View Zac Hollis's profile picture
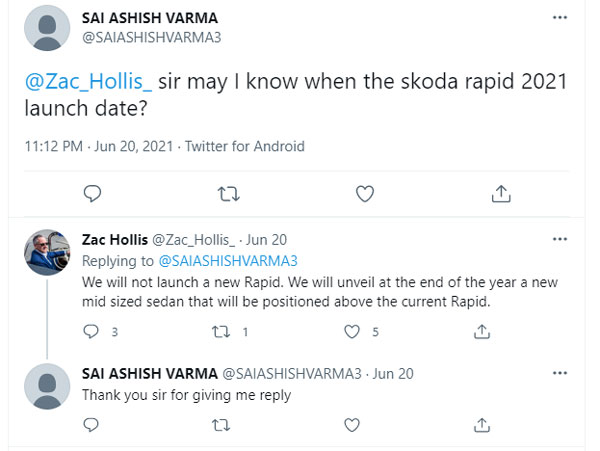This screenshot has width=600, height=451. click(47, 252)
